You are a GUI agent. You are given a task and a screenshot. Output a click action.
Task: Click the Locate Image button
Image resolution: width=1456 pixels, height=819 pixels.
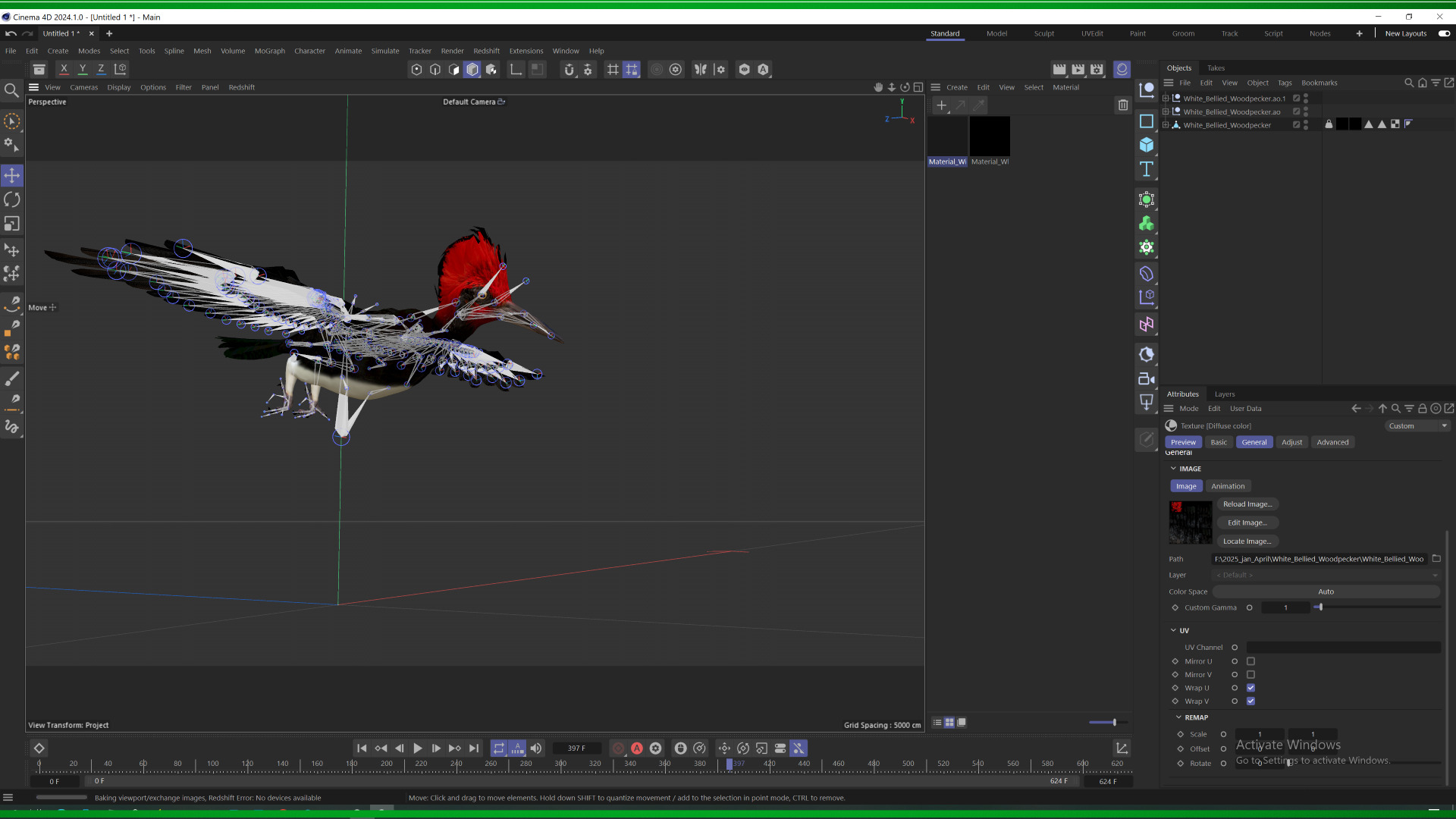click(1247, 541)
